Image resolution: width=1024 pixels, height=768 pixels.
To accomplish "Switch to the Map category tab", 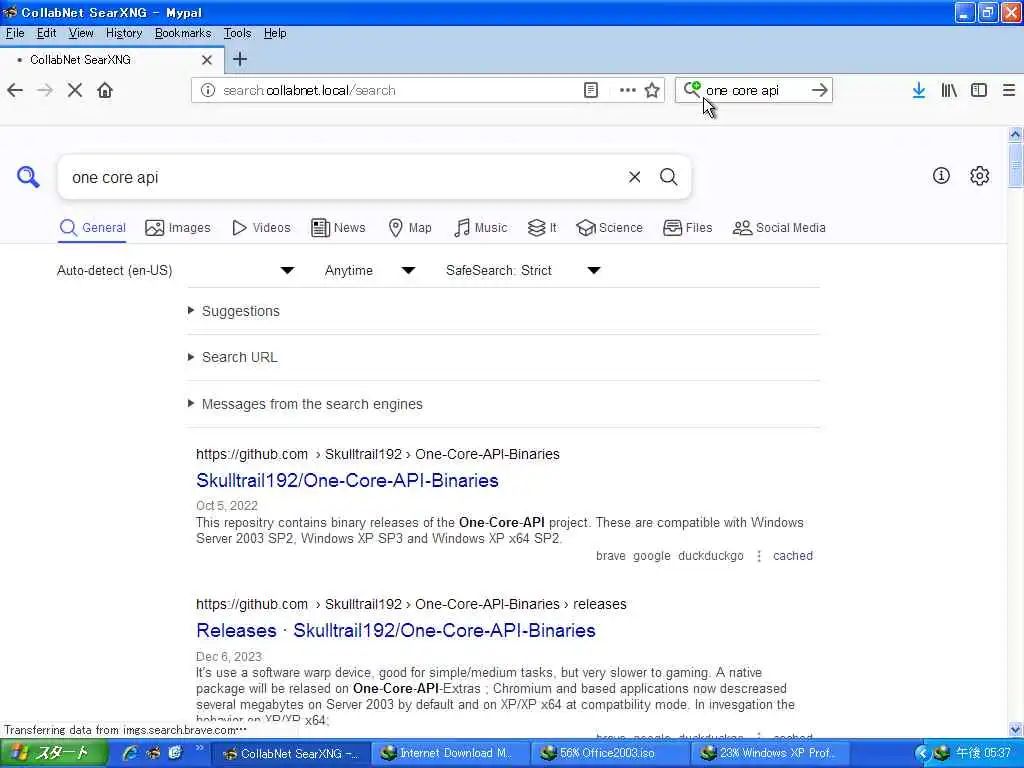I will [409, 227].
